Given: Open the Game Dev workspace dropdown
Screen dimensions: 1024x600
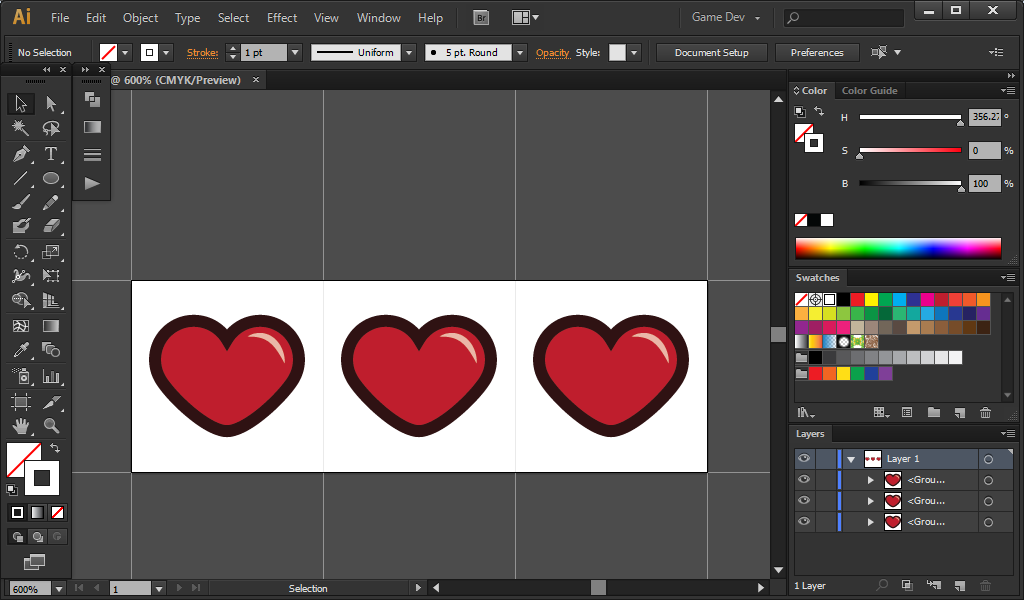Looking at the screenshot, I should click(726, 18).
